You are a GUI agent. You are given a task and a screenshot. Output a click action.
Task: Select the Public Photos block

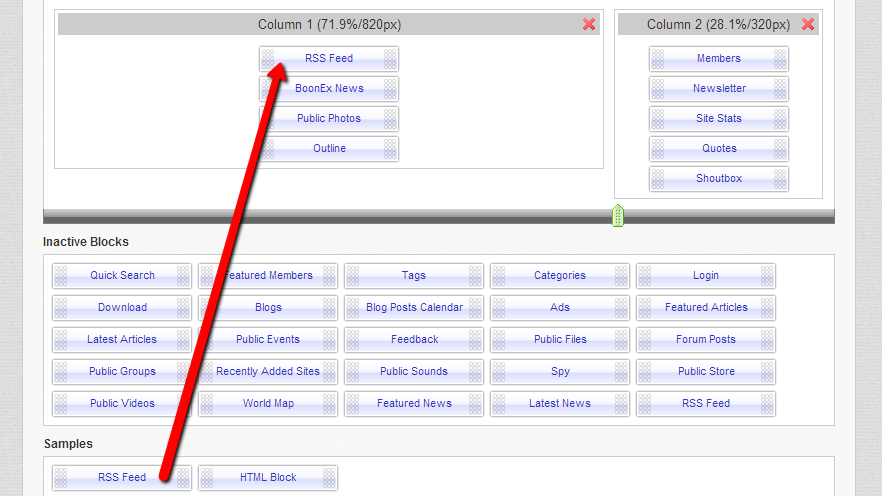tap(329, 119)
